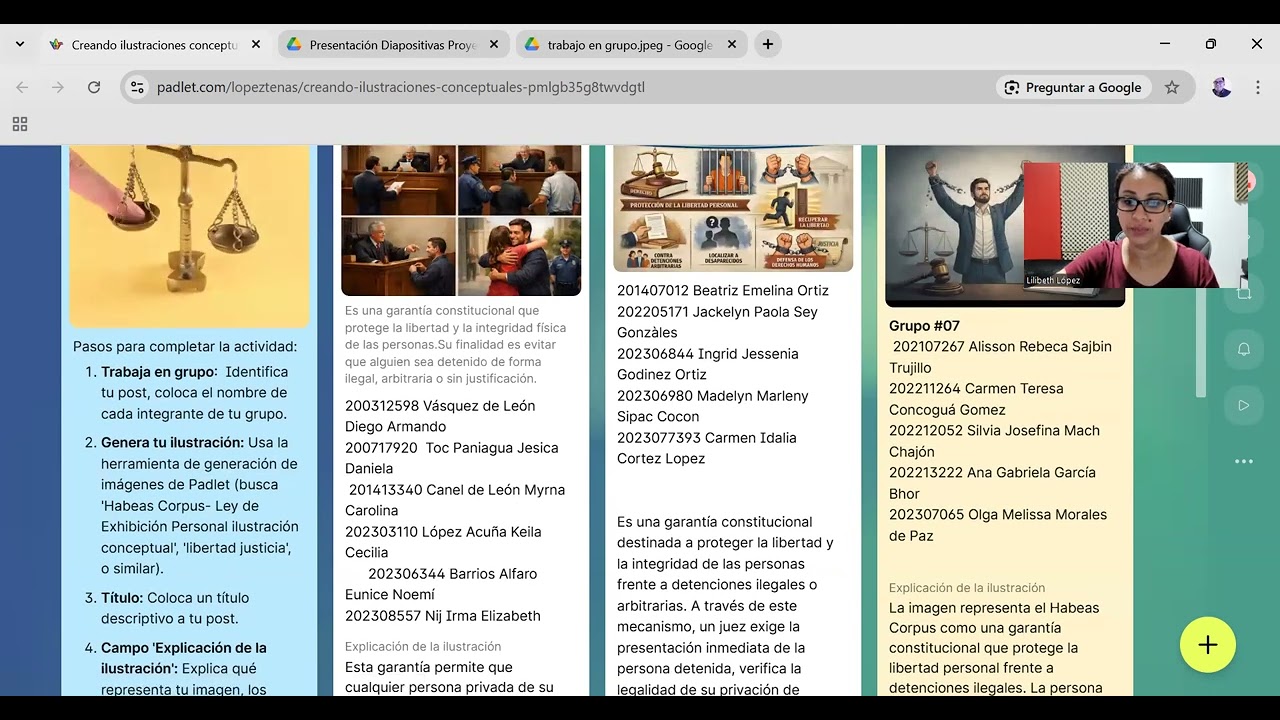Switch to the trabajo en grupo.jpeg tab
The image size is (1280, 720).
coord(631,44)
